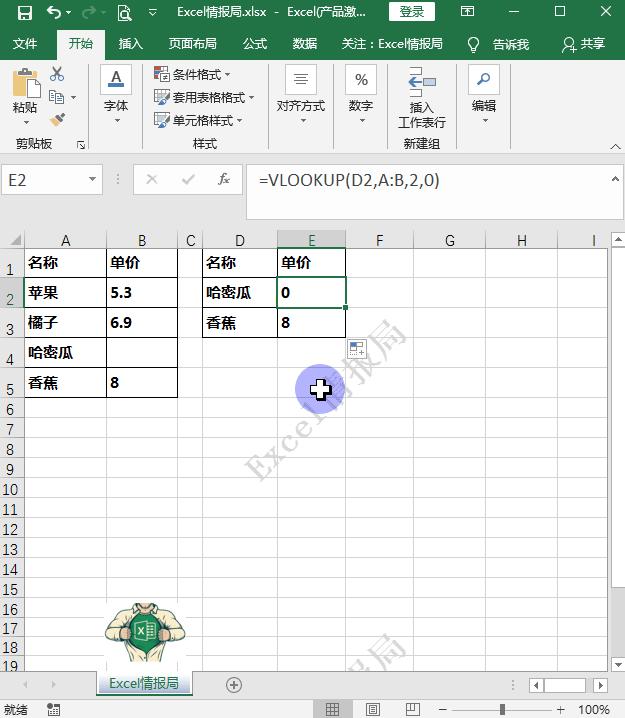Click the formula bar enter checkmark

[x=188, y=179]
